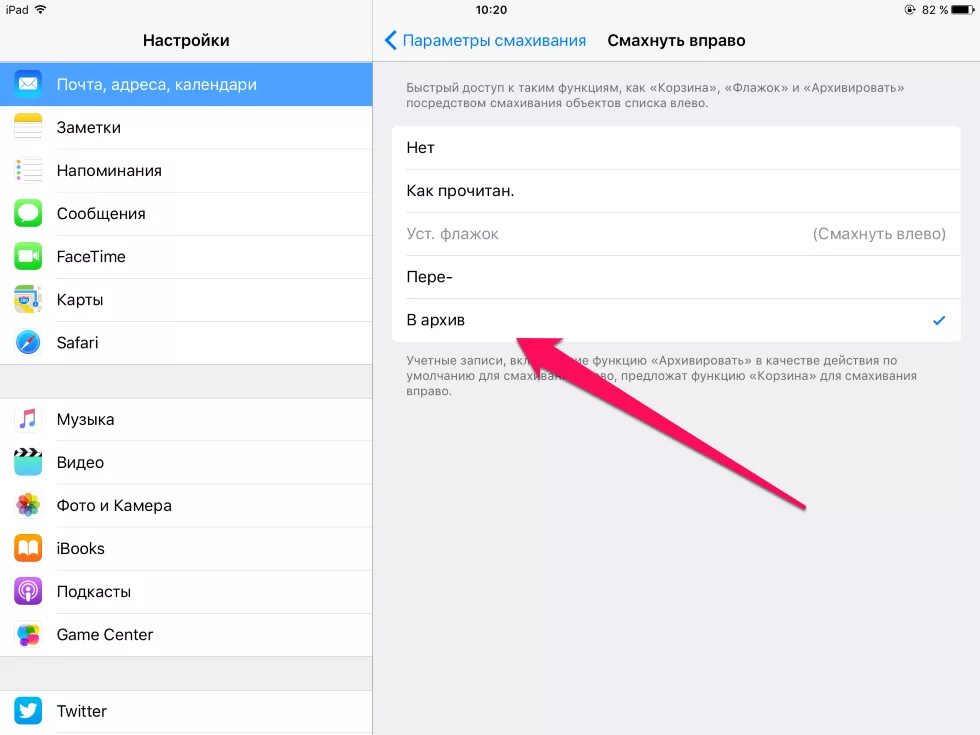Viewport: 980px width, 735px height.
Task: Open the Game Center settings row
Action: (186, 634)
